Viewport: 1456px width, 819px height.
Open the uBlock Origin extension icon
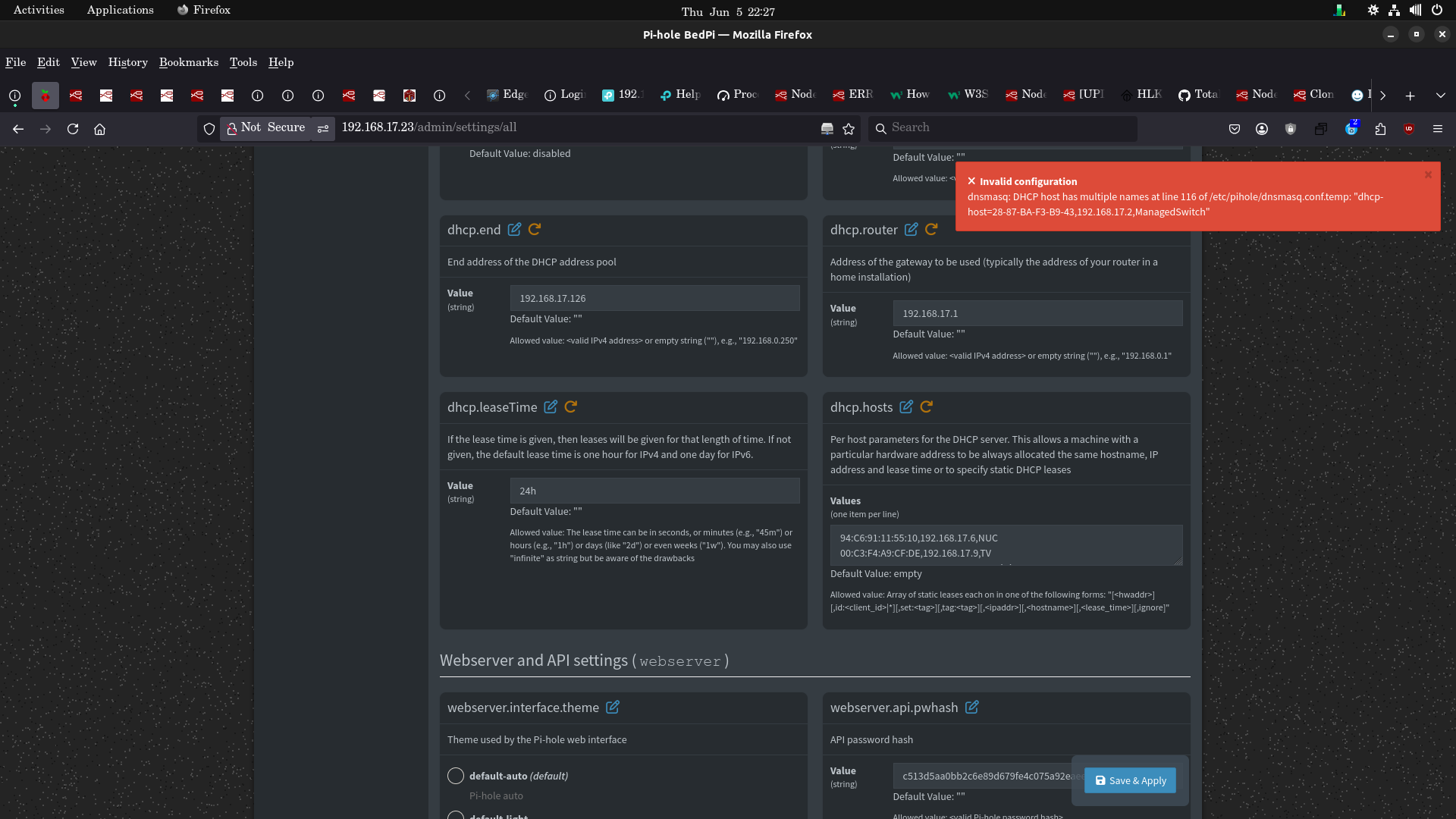[x=1409, y=129]
